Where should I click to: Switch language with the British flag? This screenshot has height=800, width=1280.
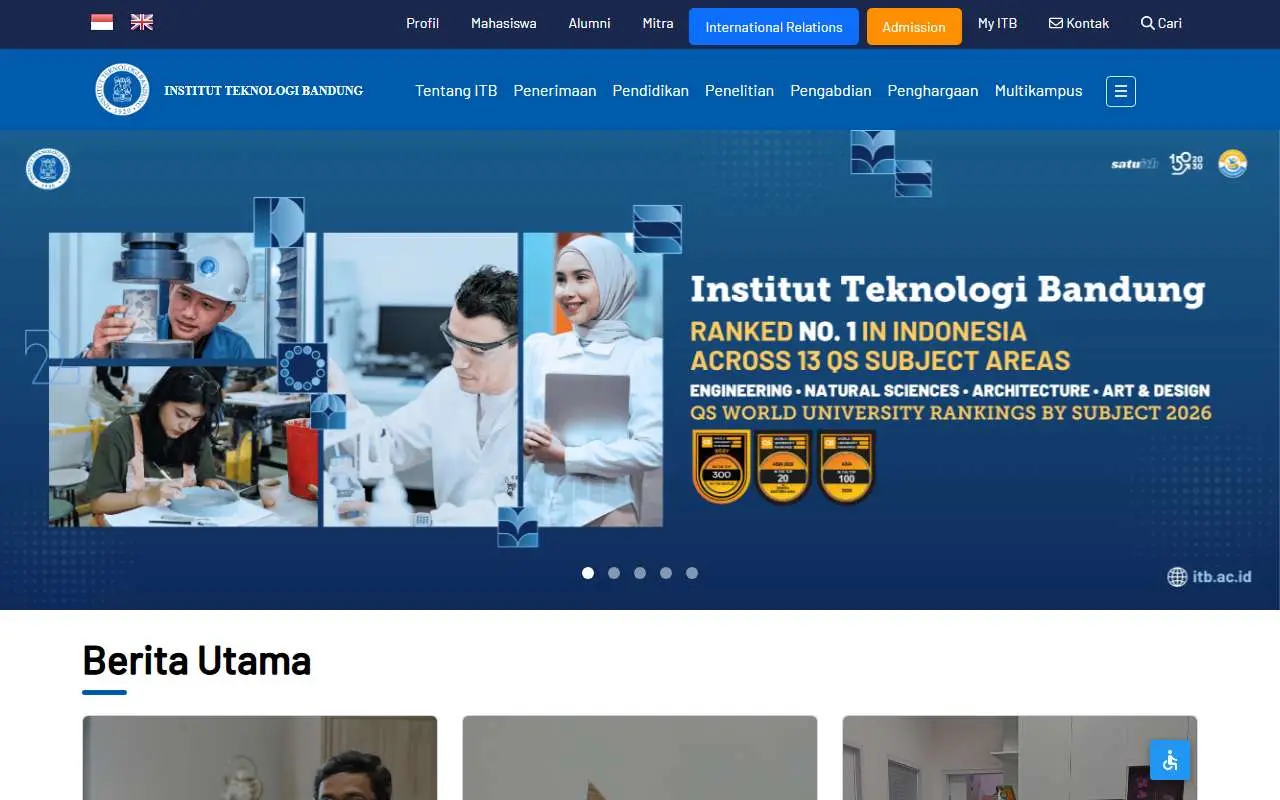pos(142,22)
